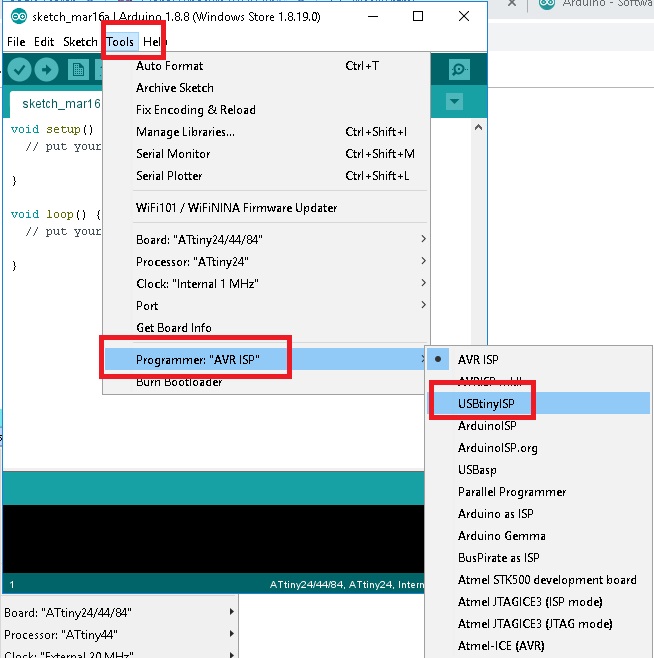654x658 pixels.
Task: Choose Auto Format from Tools menu
Action: click(266, 66)
